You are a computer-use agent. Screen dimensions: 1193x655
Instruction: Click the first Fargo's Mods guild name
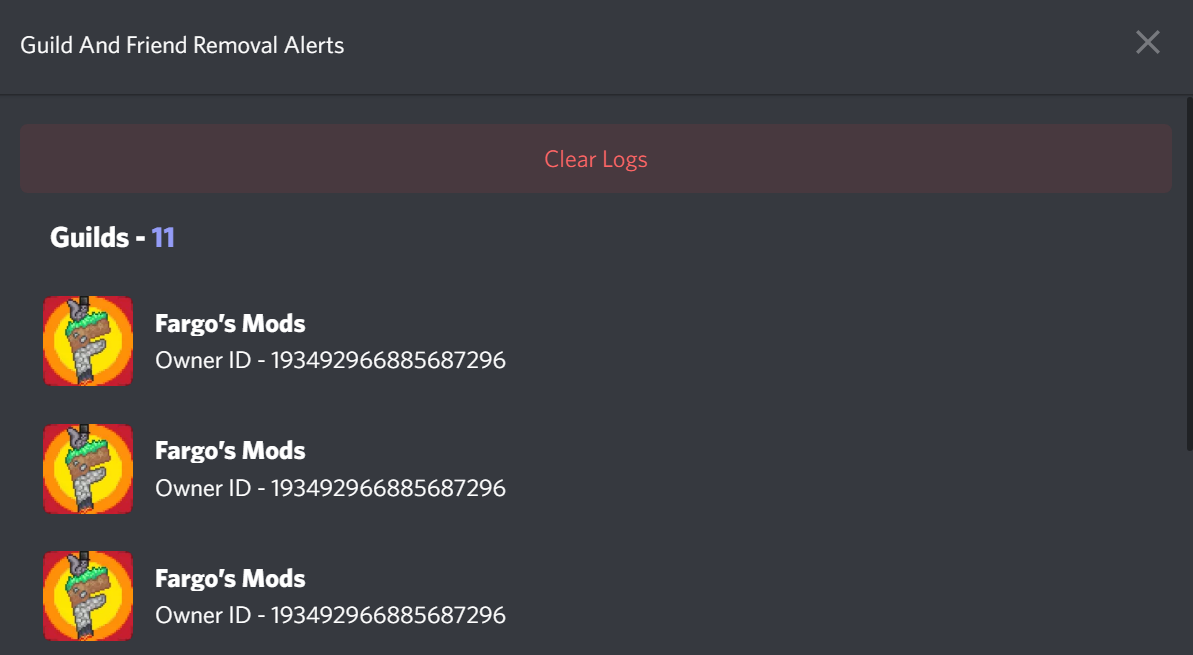(x=230, y=323)
